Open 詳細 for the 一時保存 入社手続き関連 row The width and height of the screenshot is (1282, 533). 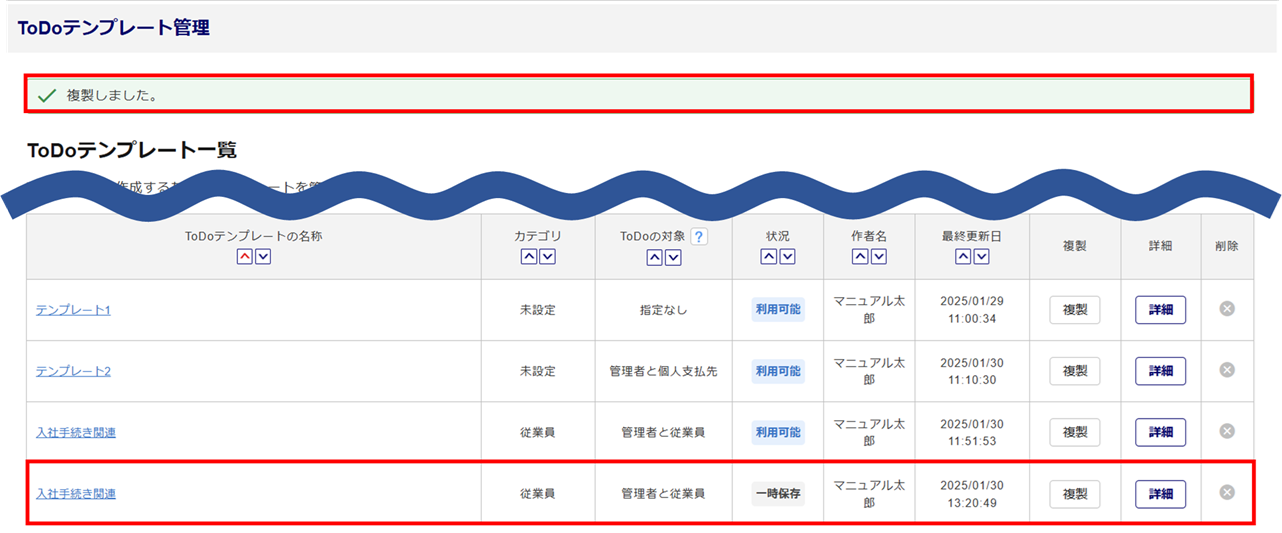click(x=1160, y=494)
